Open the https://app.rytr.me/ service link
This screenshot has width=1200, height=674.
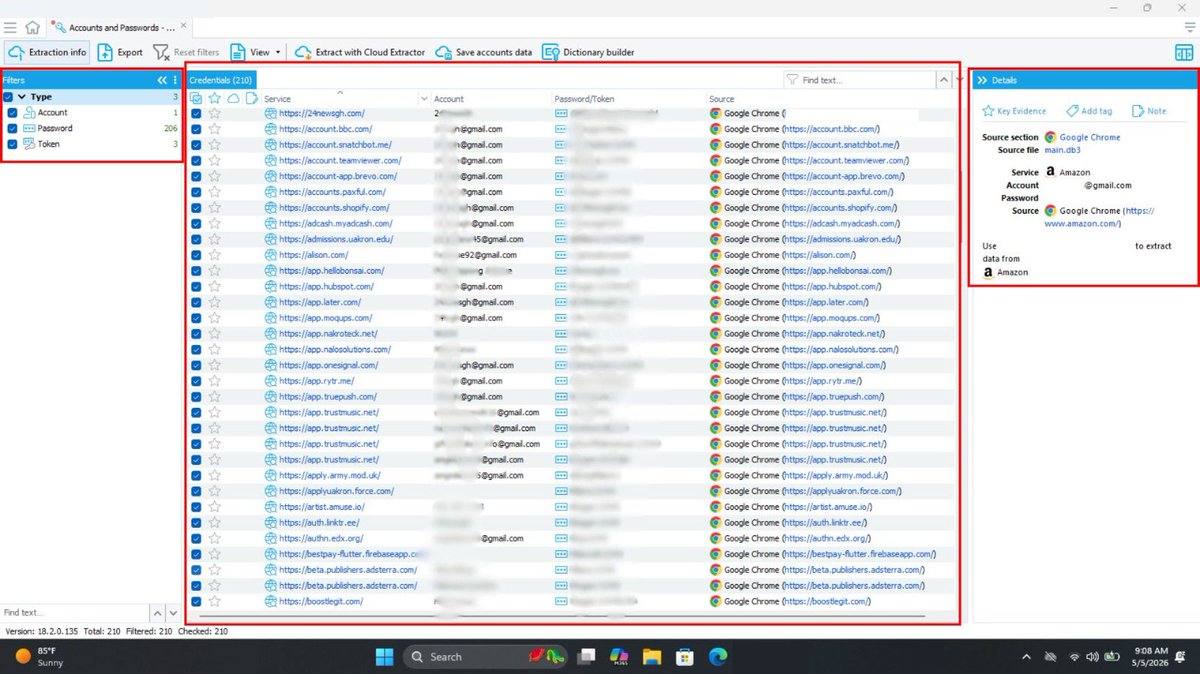pyautogui.click(x=316, y=381)
